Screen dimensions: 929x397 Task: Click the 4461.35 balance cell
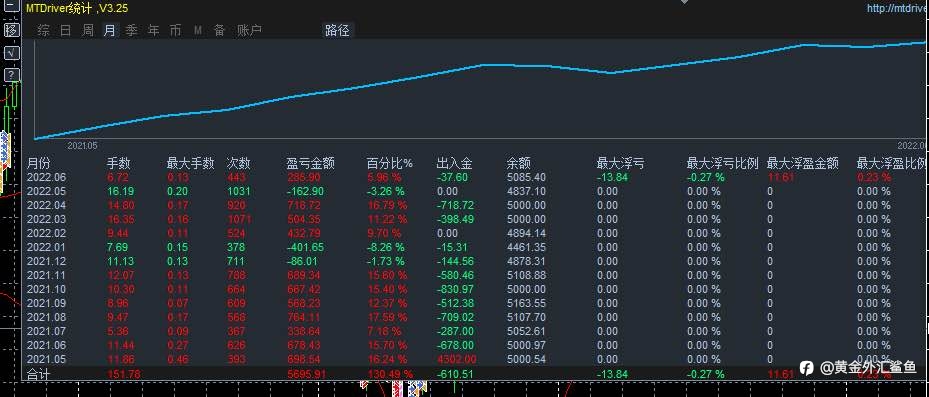click(x=526, y=247)
